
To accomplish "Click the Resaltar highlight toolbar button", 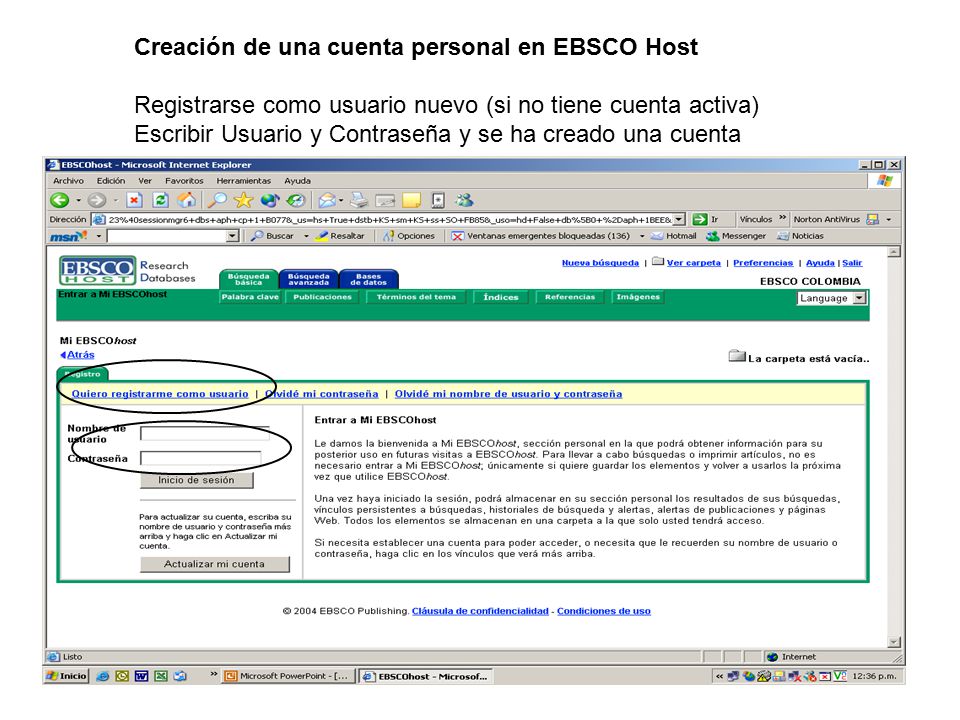I will pyautogui.click(x=340, y=236).
